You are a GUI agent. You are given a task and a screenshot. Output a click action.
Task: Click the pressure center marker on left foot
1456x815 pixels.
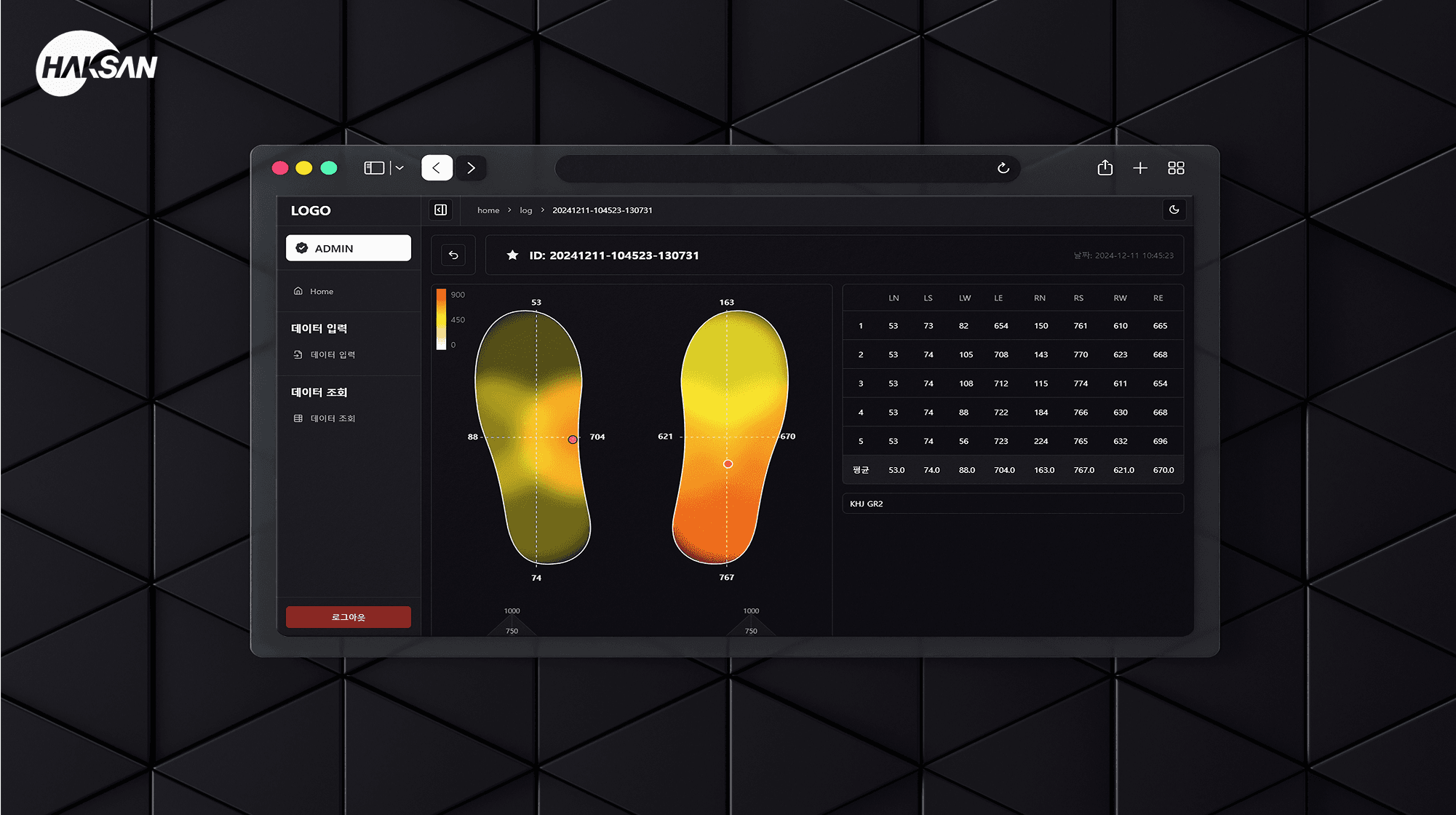[573, 440]
